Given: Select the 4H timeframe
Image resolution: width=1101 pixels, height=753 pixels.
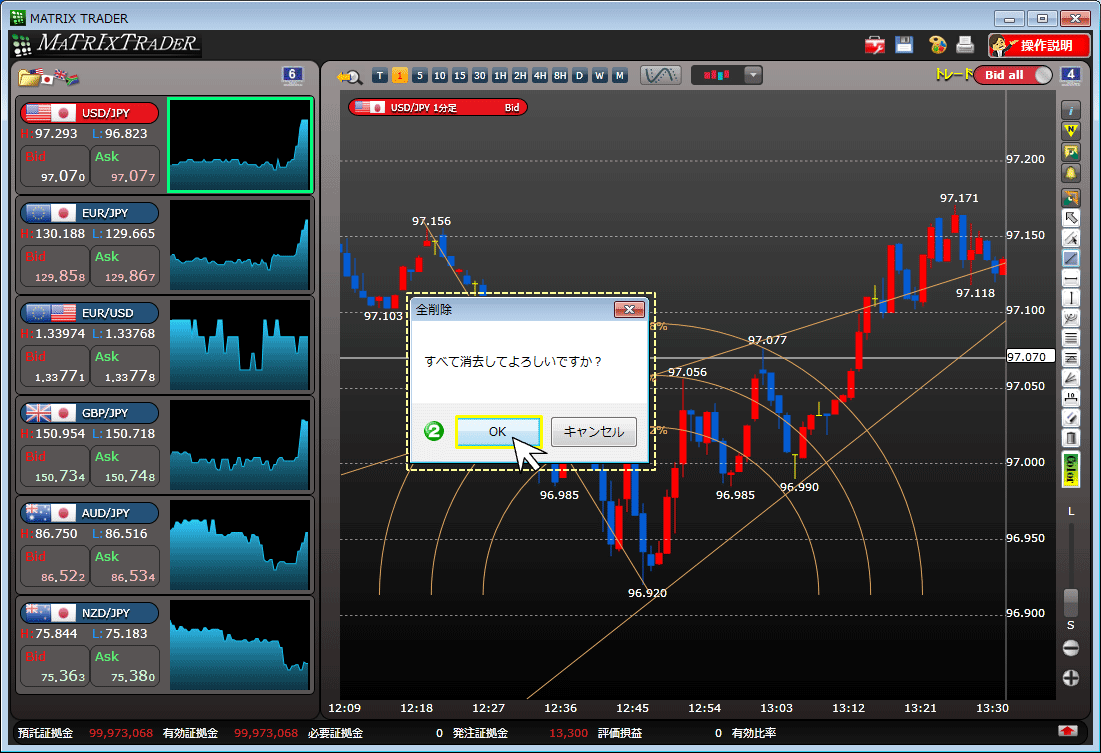Looking at the screenshot, I should pos(539,75).
